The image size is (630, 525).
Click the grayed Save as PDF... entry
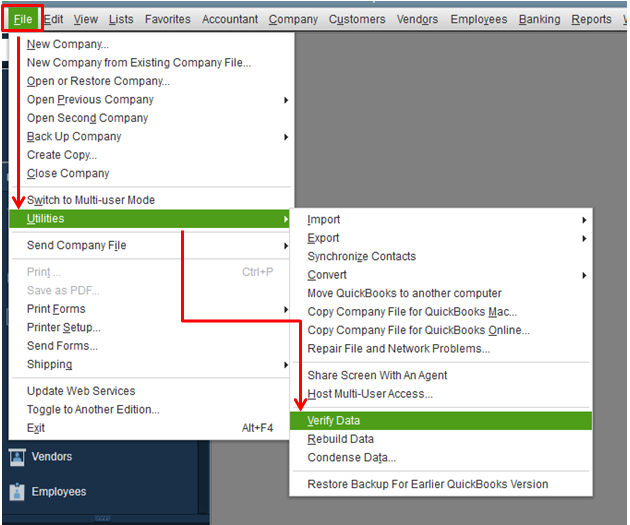(x=150, y=290)
